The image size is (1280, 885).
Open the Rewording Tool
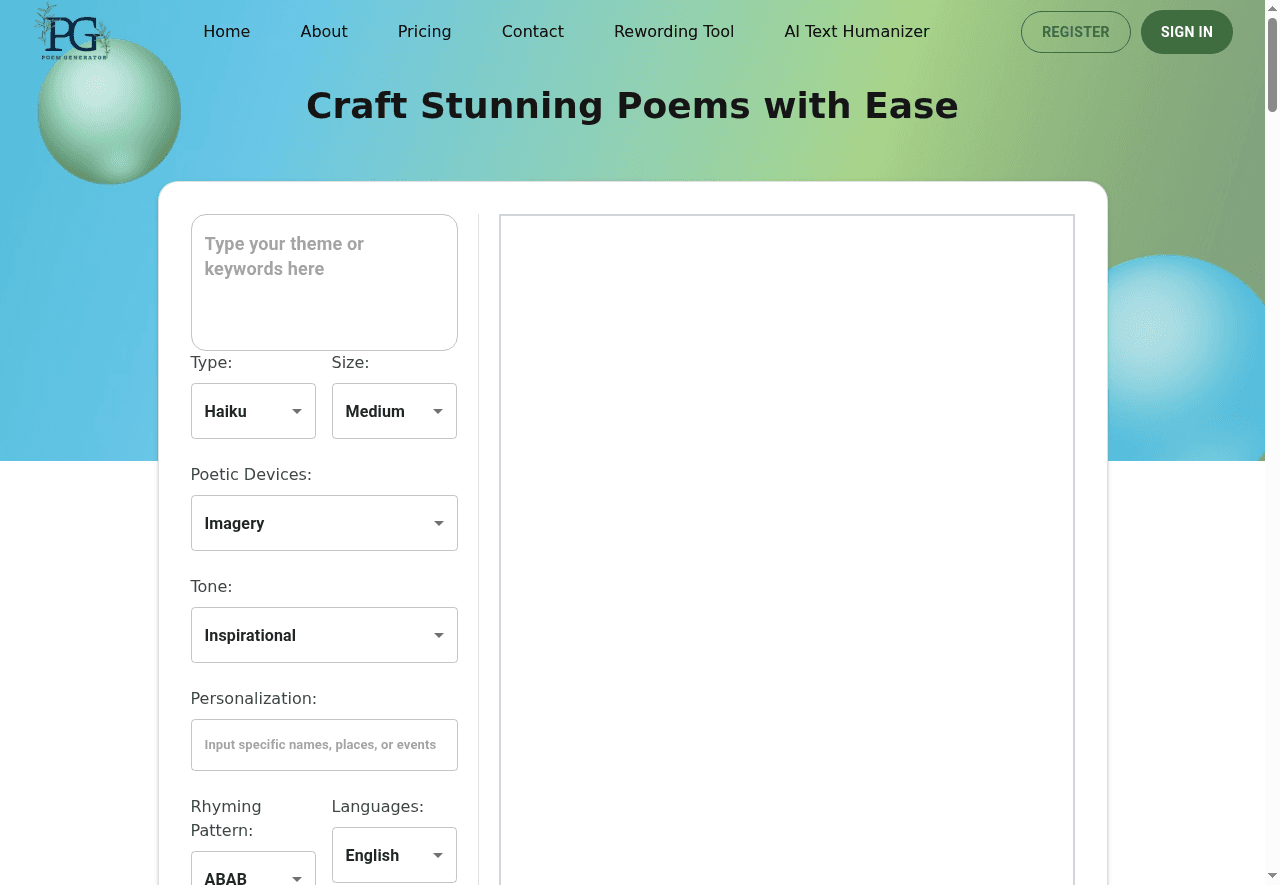click(x=674, y=31)
